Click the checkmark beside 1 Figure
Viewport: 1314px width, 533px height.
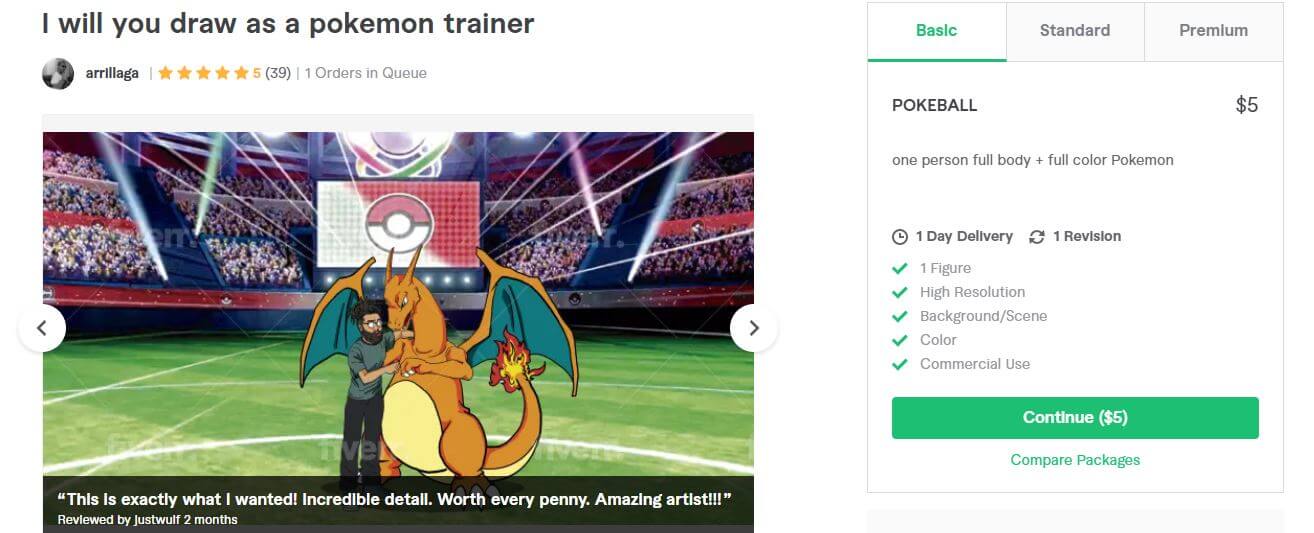click(900, 268)
